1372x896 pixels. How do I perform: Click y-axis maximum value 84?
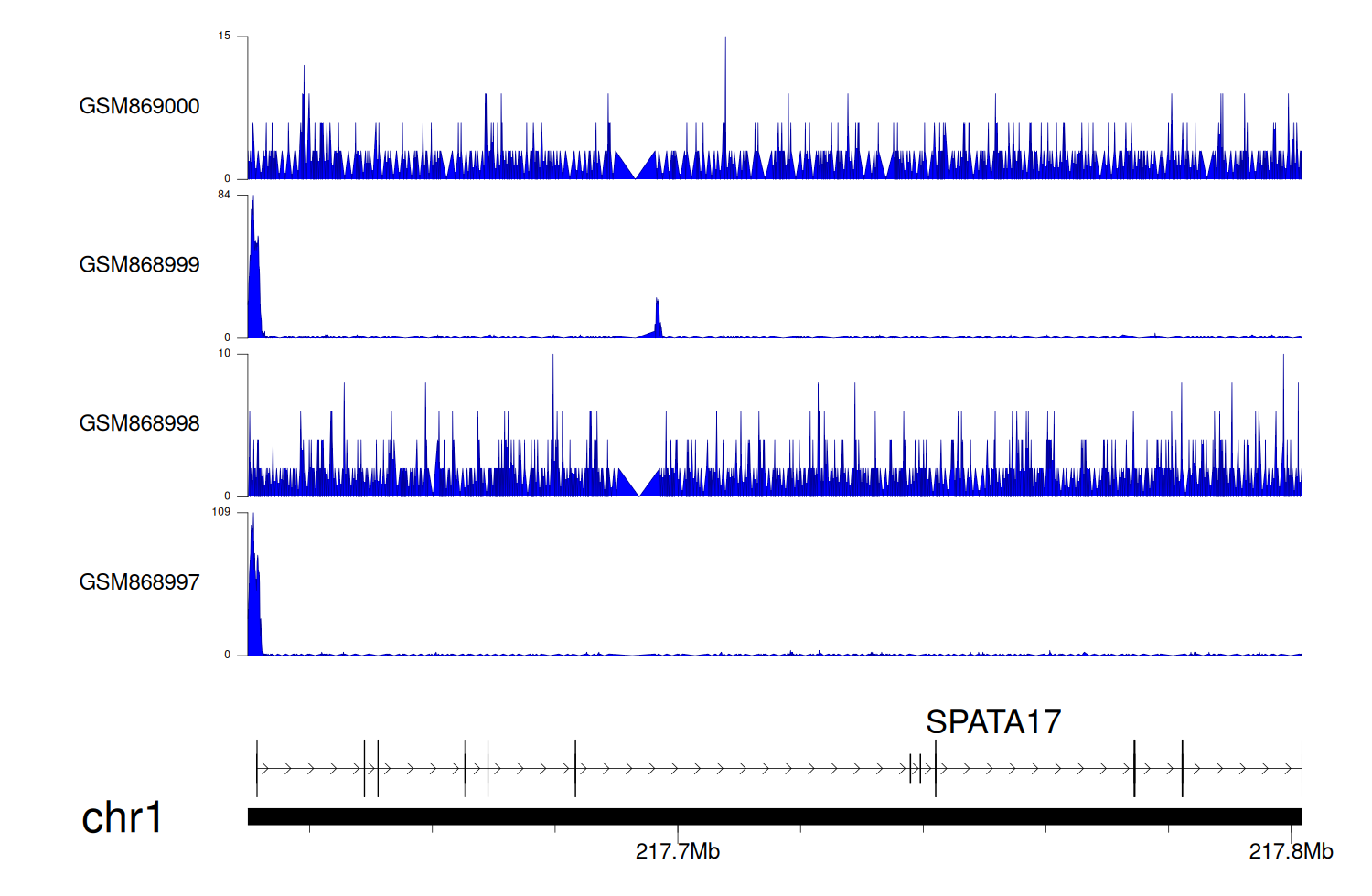224,195
